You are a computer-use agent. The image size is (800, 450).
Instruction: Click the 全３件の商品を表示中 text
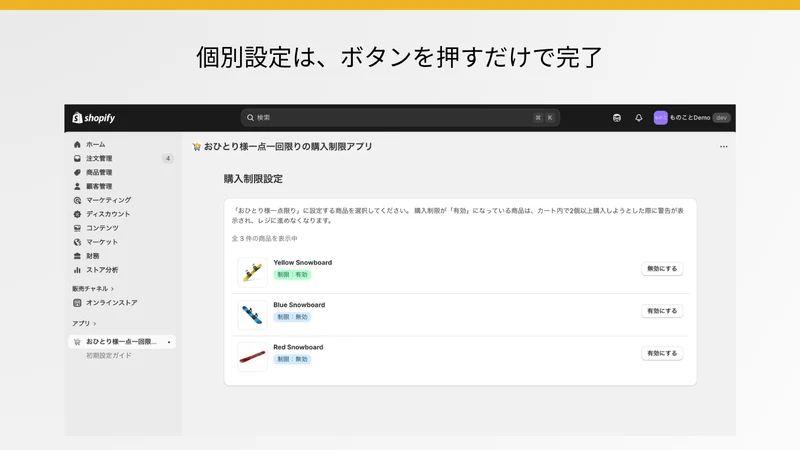tap(264, 239)
